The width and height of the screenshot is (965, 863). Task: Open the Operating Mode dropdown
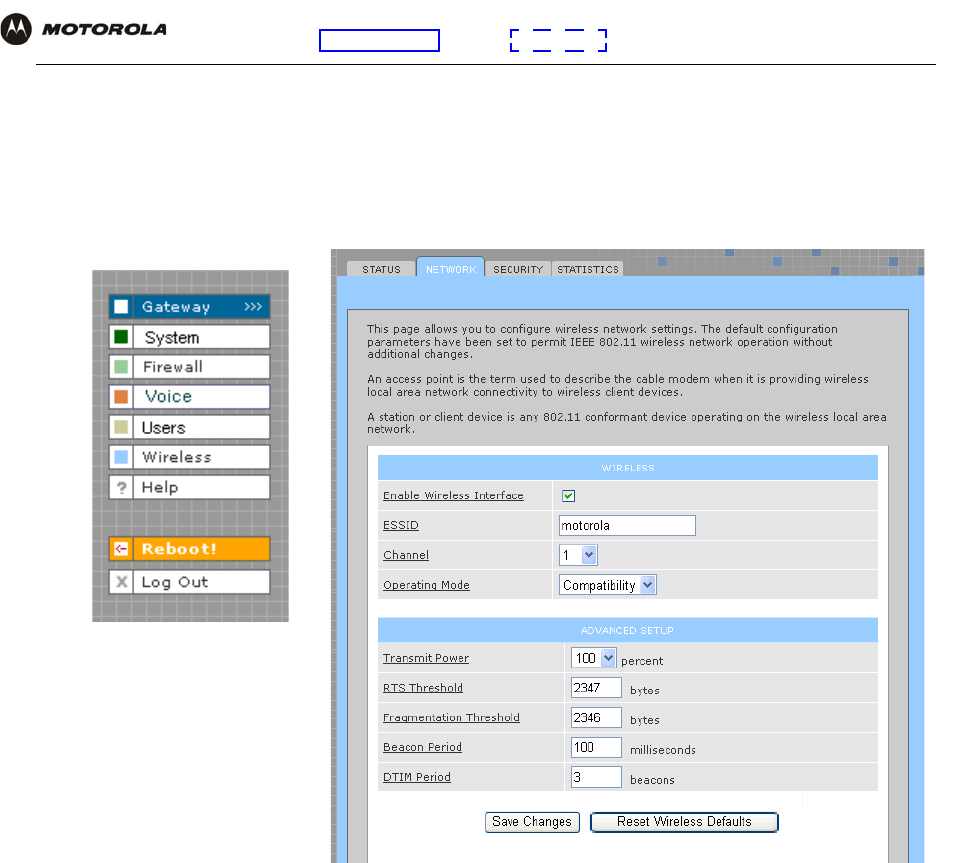tap(607, 585)
